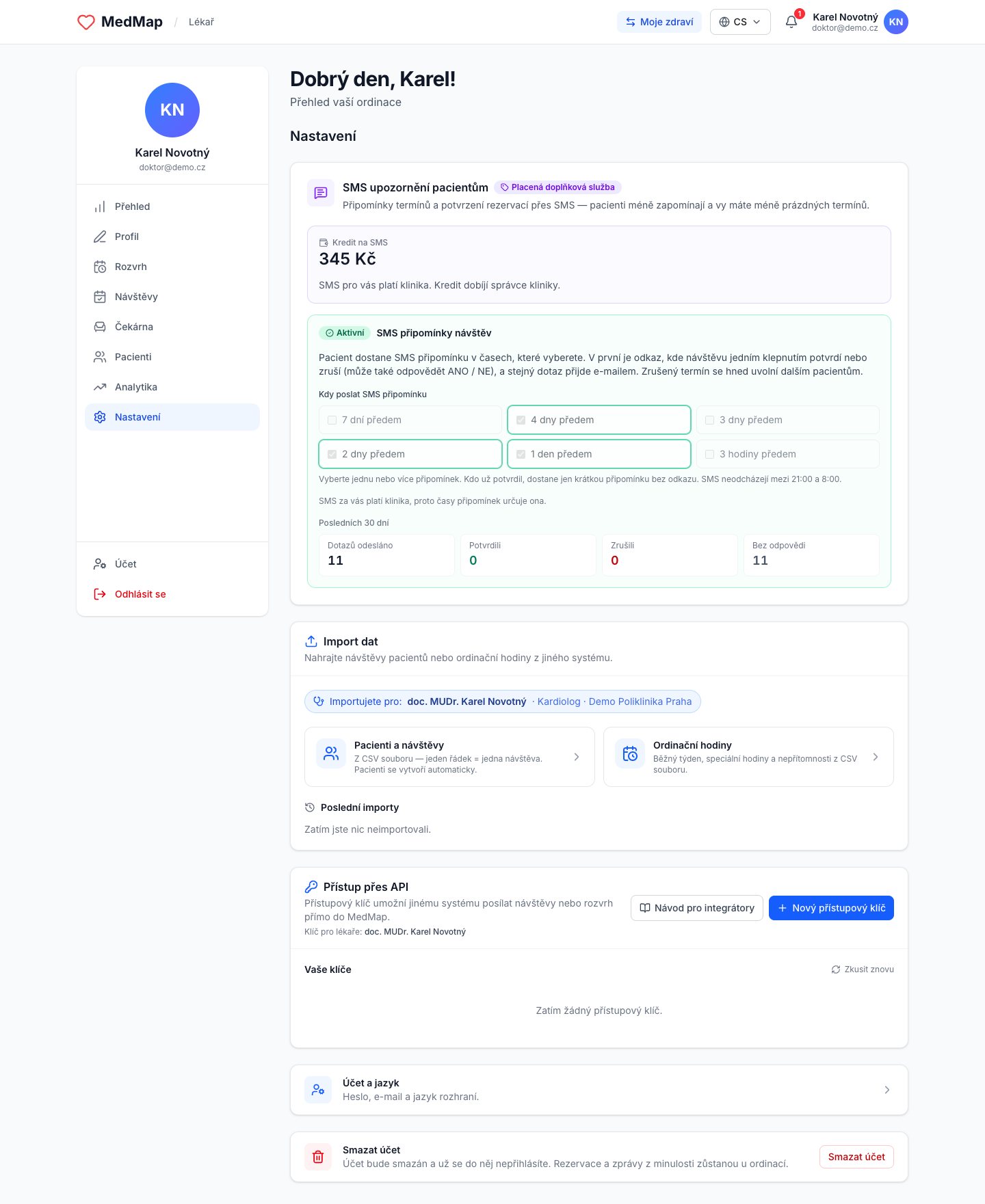Click the SMS message icon in the SMS card

coord(321,193)
